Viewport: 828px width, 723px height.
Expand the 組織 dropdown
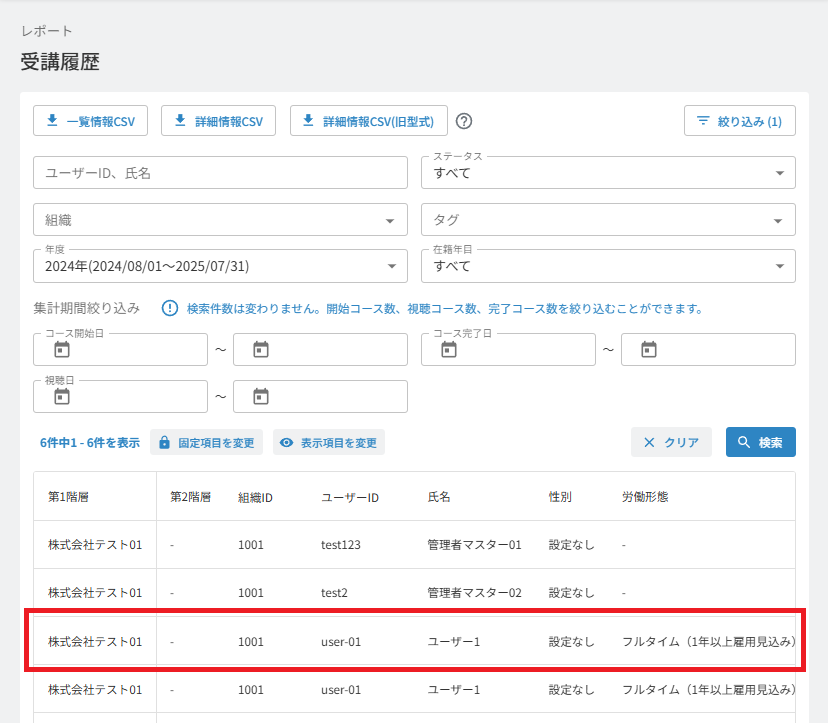tap(220, 220)
